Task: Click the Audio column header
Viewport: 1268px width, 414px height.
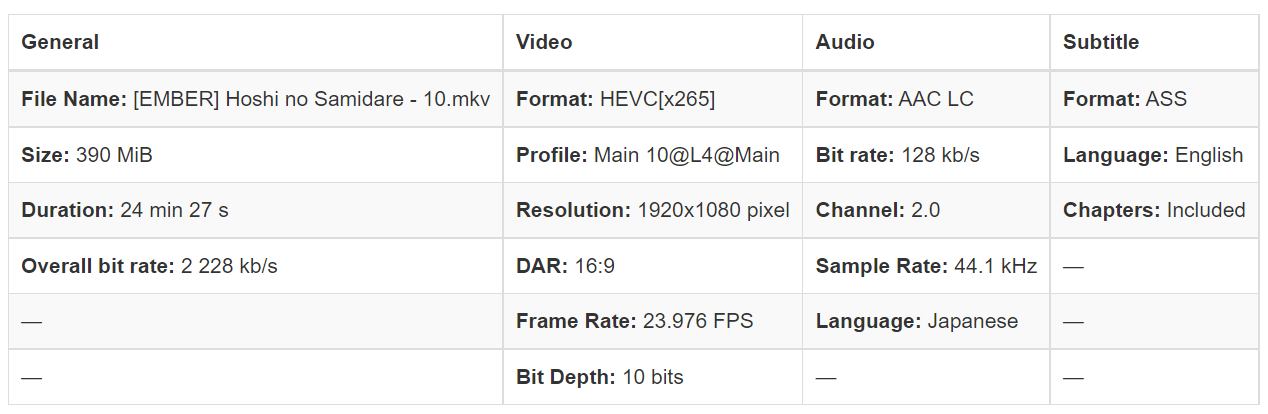Action: pos(845,42)
